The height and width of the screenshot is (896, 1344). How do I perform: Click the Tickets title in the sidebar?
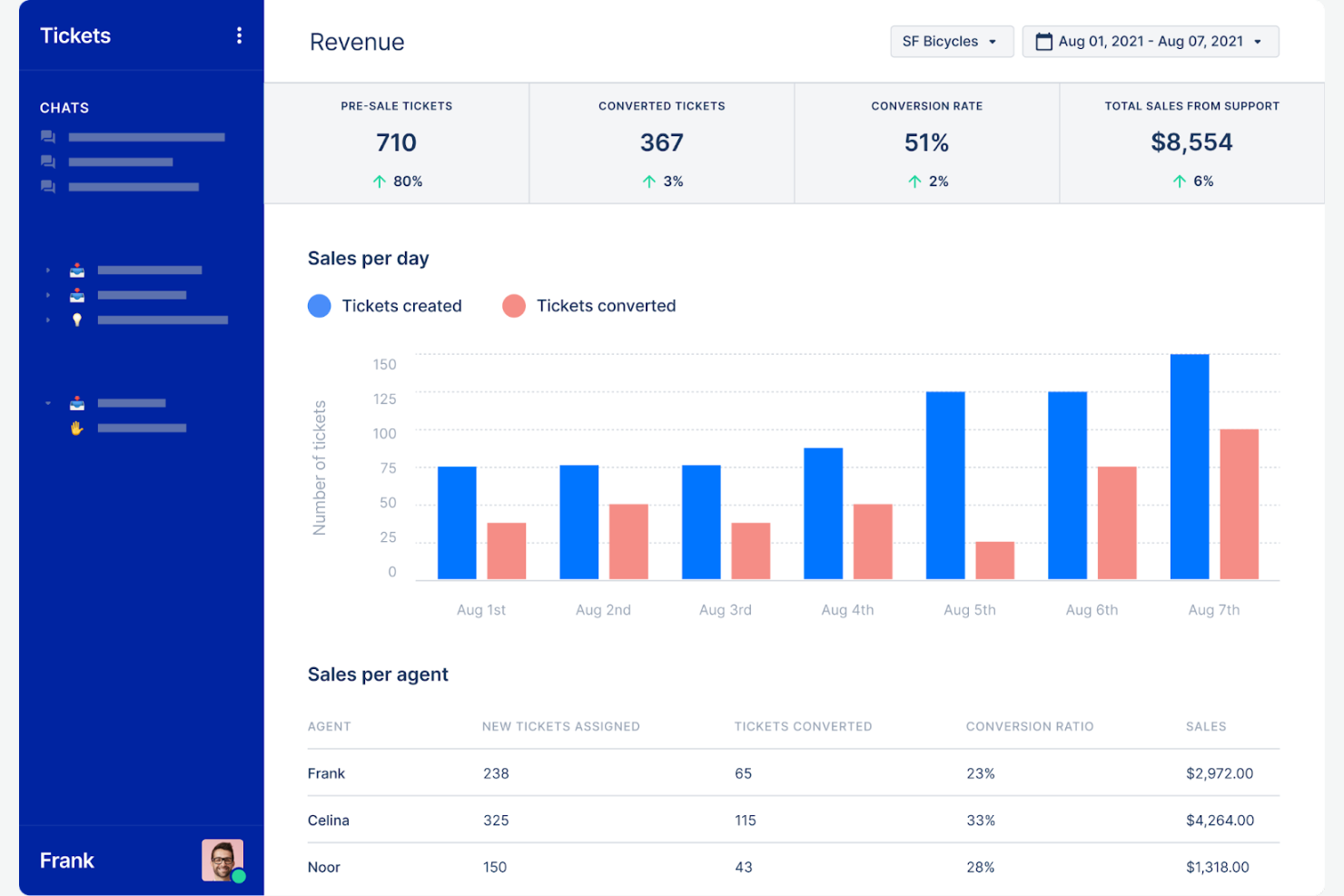[x=75, y=35]
